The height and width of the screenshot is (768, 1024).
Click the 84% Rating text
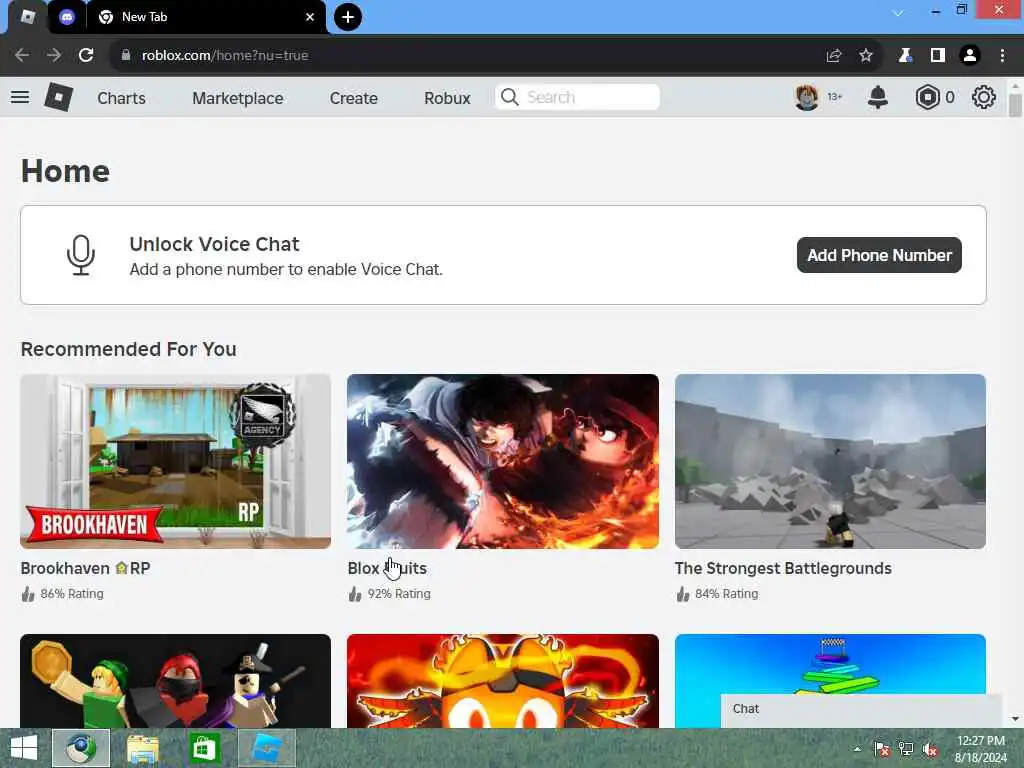[x=726, y=594]
